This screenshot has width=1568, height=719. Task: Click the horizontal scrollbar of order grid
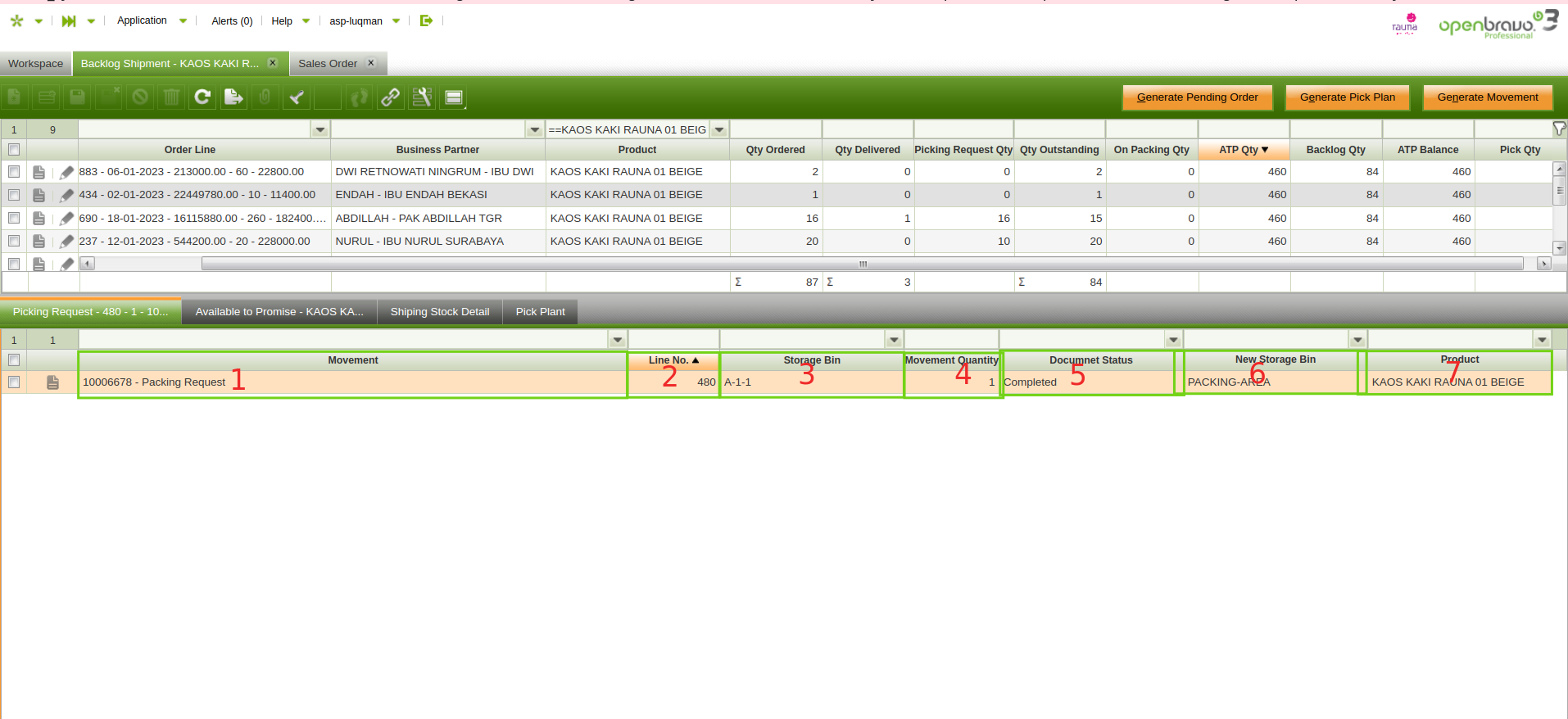click(x=862, y=264)
